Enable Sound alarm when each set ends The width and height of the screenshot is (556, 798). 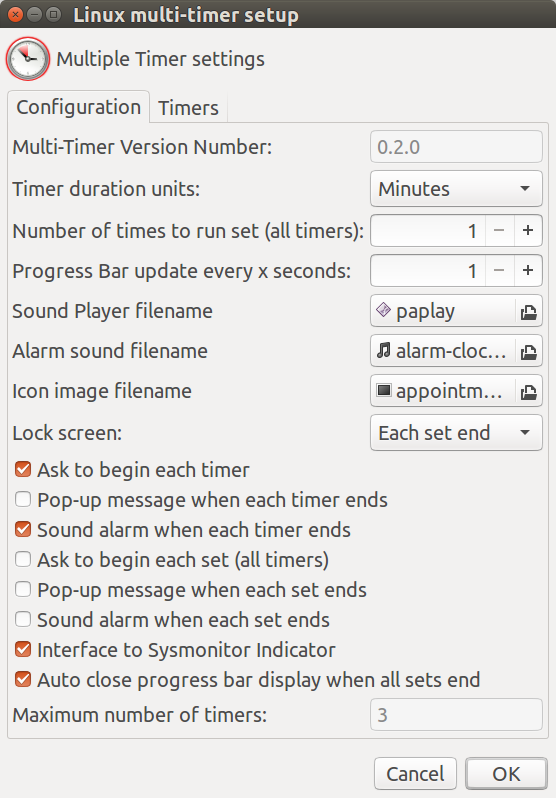point(23,619)
